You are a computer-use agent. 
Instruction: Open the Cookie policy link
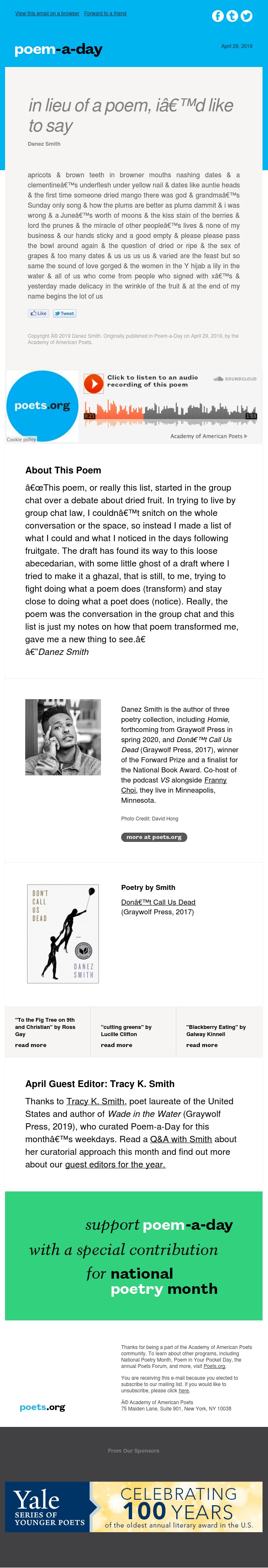point(21,439)
